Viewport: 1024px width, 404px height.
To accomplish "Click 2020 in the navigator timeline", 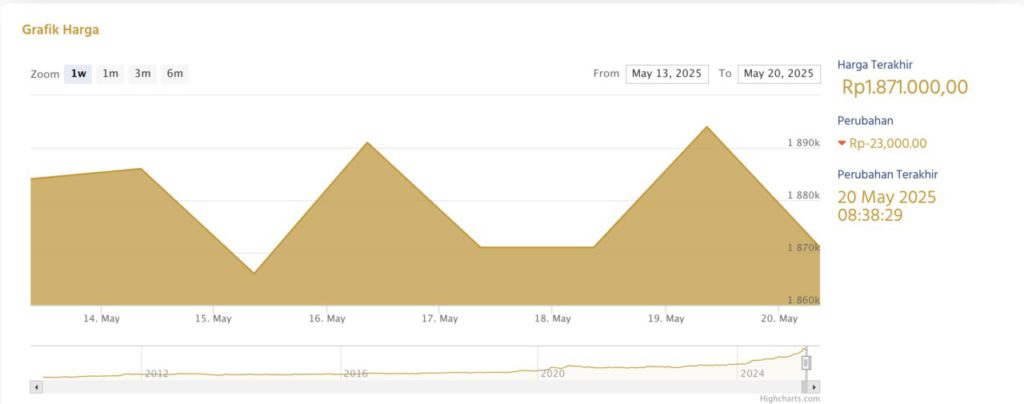I will [553, 373].
